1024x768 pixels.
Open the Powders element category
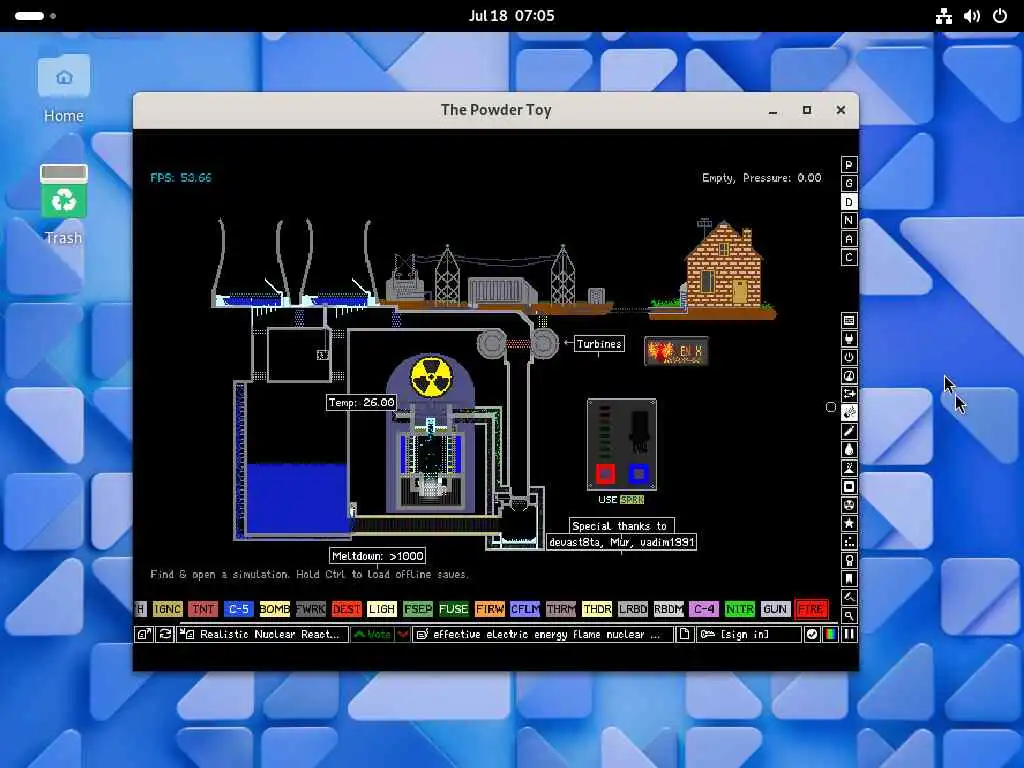tap(849, 468)
